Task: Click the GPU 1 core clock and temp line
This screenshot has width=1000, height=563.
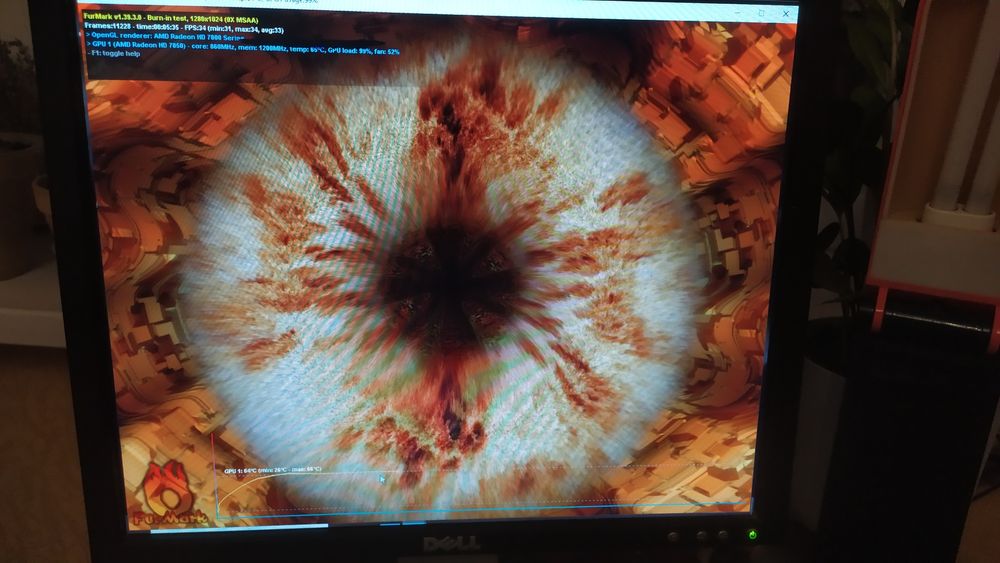Action: point(242,47)
